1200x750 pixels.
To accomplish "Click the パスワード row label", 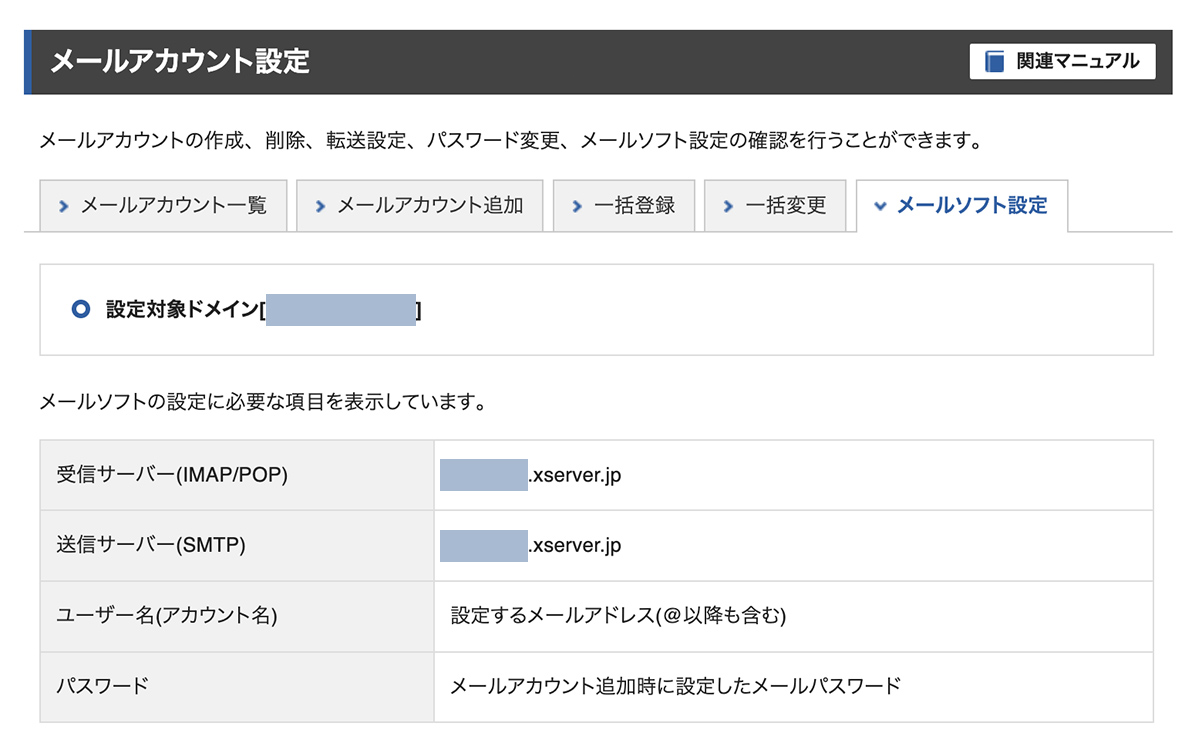I will point(237,687).
